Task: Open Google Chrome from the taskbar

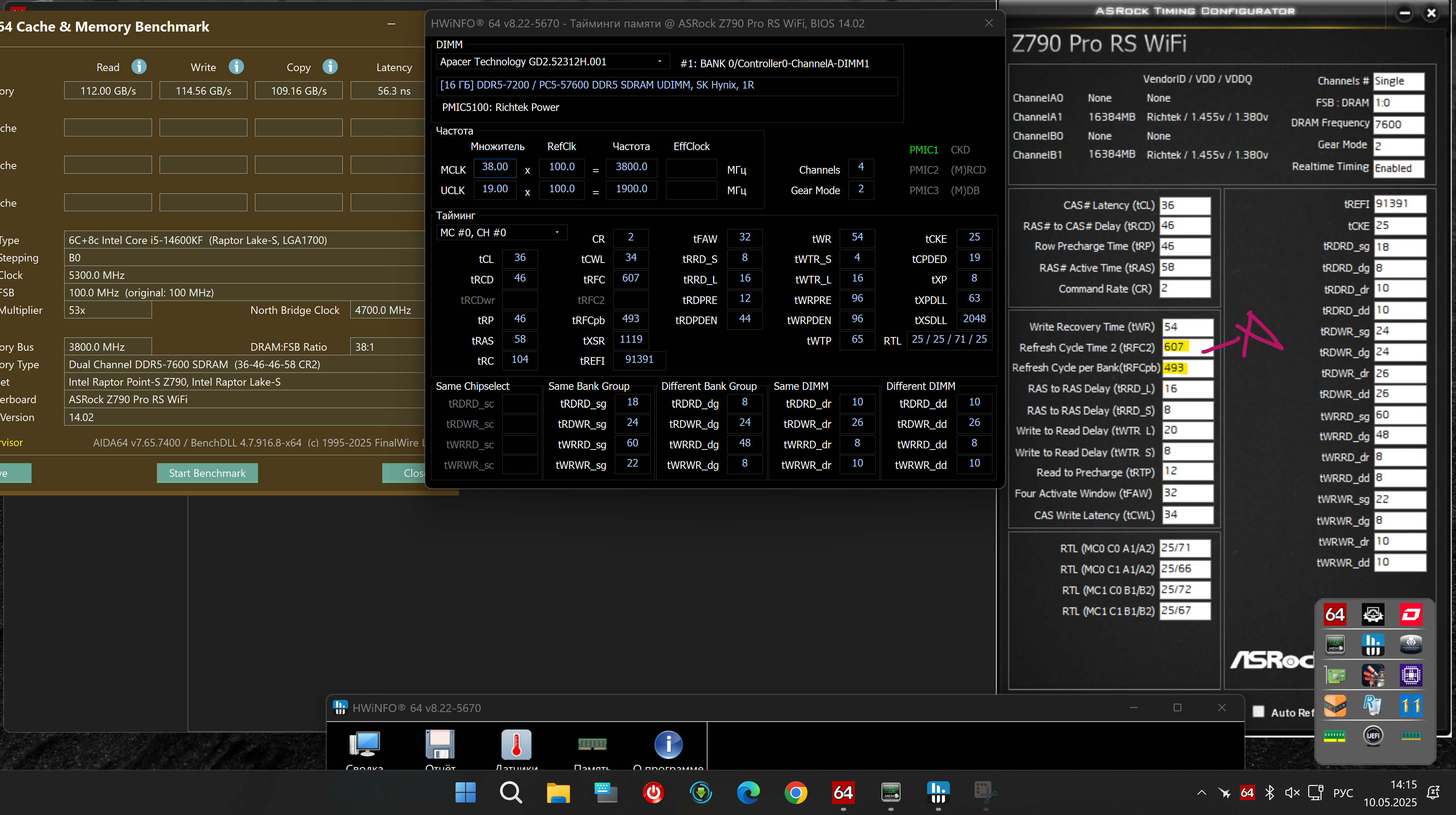Action: 796,792
